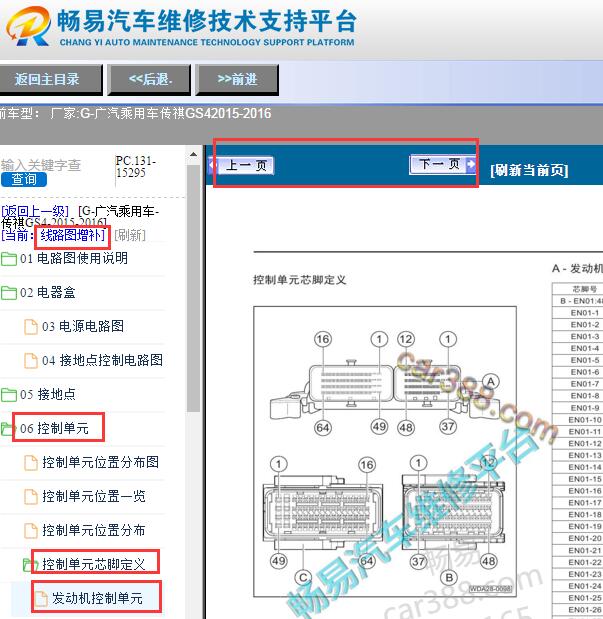The width and height of the screenshot is (603, 619).
Task: Click the arrow icon on 下一页 button
Action: pyautogui.click(x=470, y=164)
